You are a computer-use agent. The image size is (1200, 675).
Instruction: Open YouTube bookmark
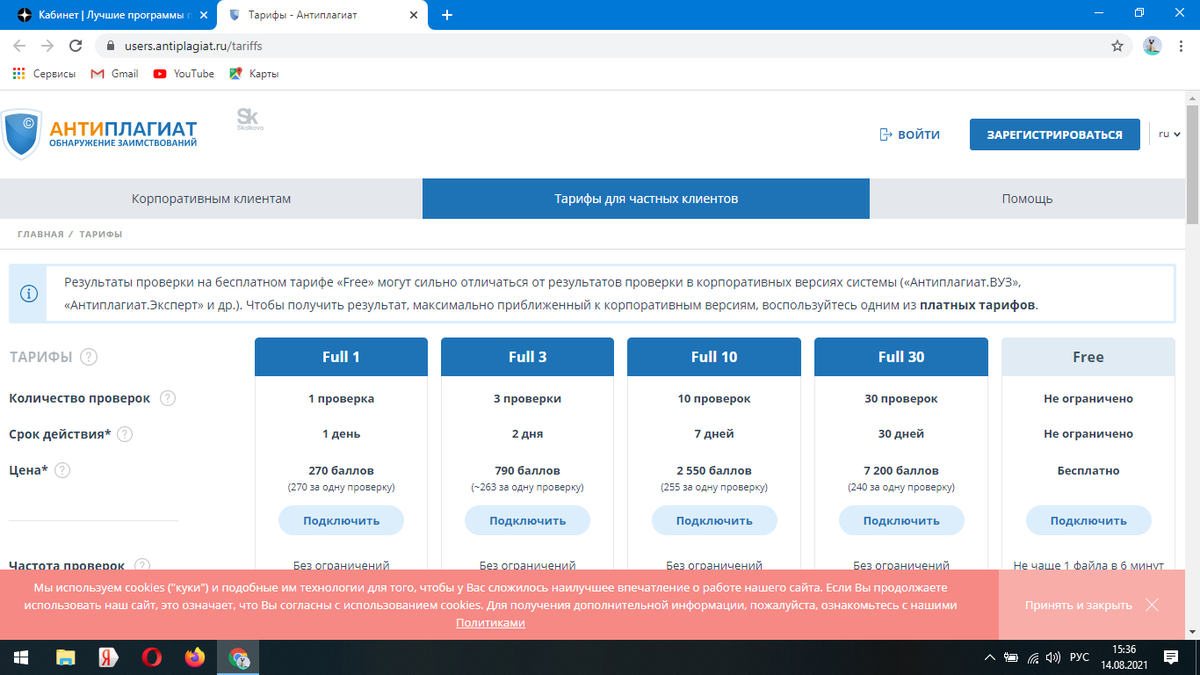[183, 74]
